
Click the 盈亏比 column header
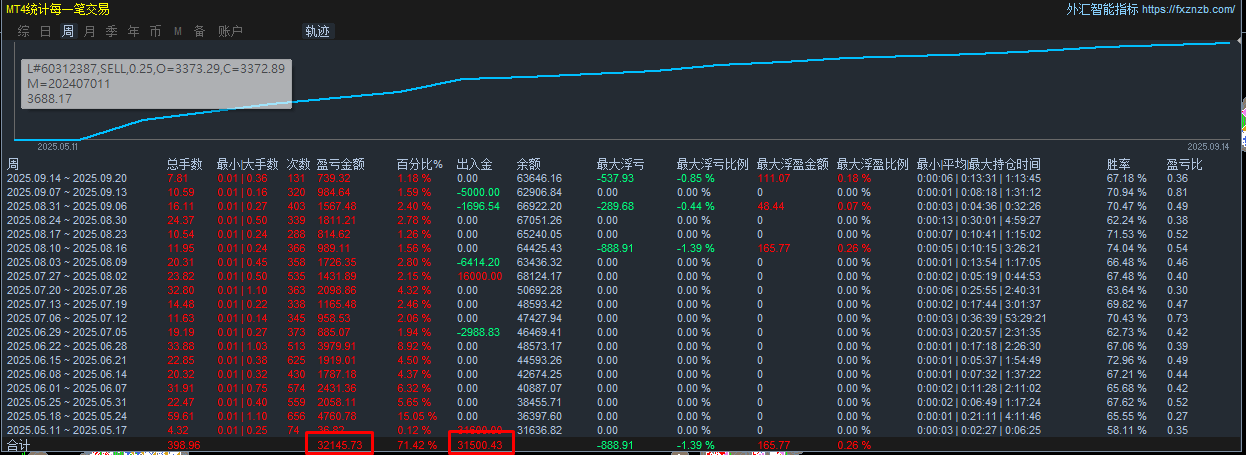[1184, 164]
